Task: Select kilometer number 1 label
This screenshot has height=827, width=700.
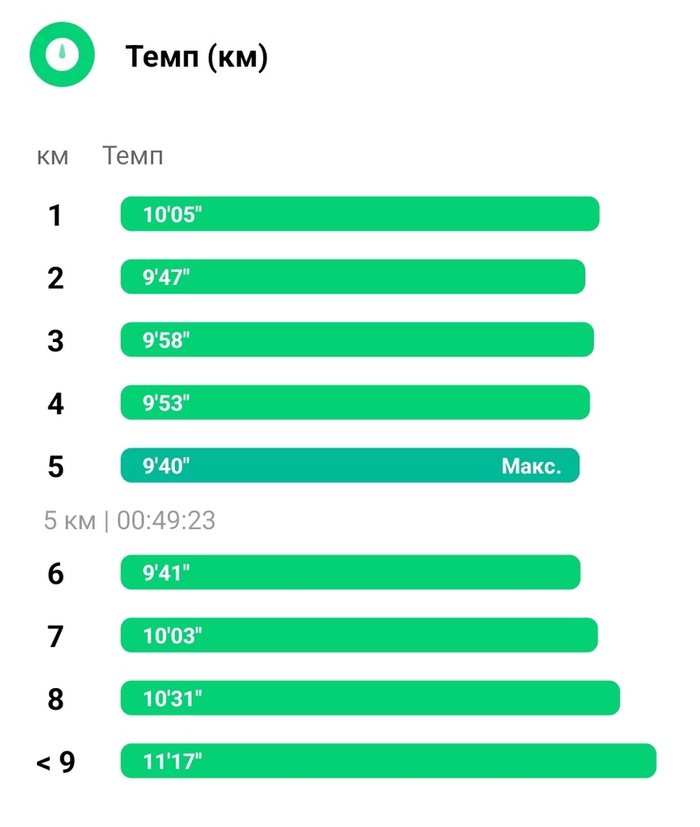Action: tap(55, 215)
